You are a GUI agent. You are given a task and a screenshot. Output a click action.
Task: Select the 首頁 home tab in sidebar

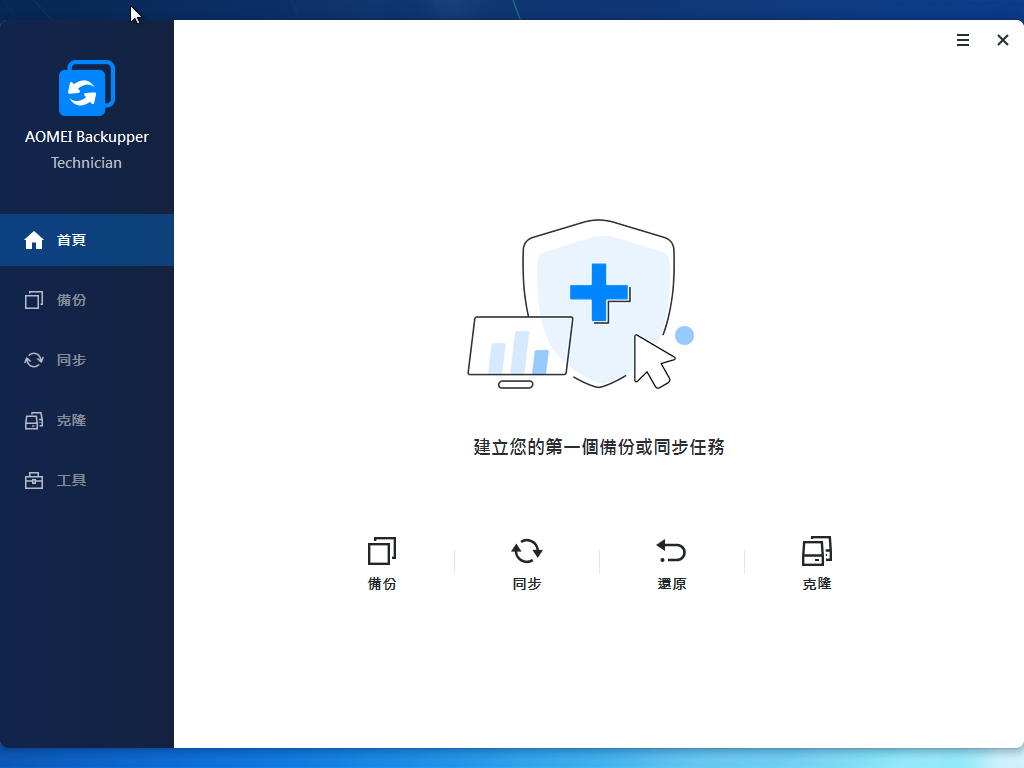[87, 240]
